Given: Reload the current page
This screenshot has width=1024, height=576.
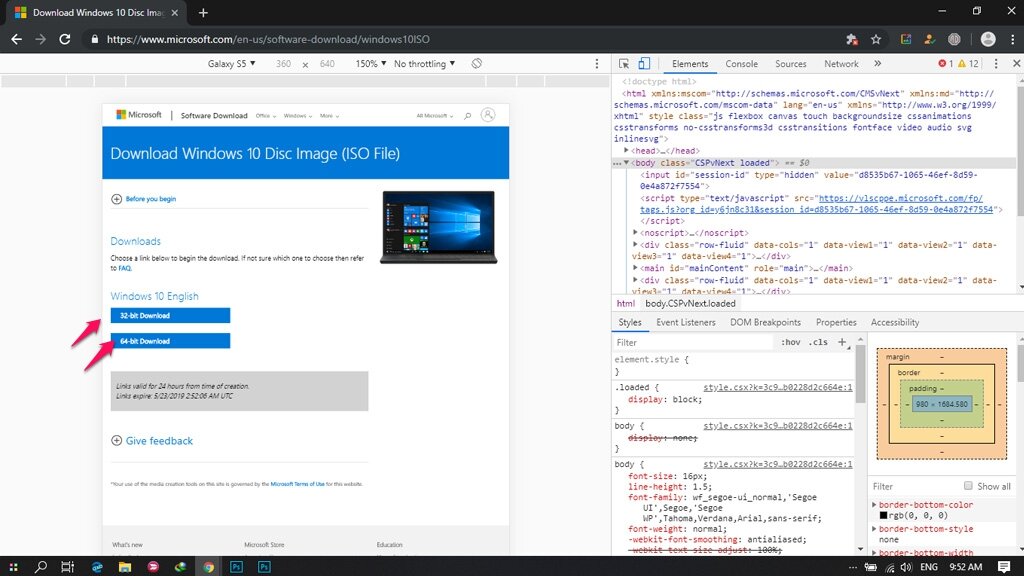Looking at the screenshot, I should coord(65,39).
